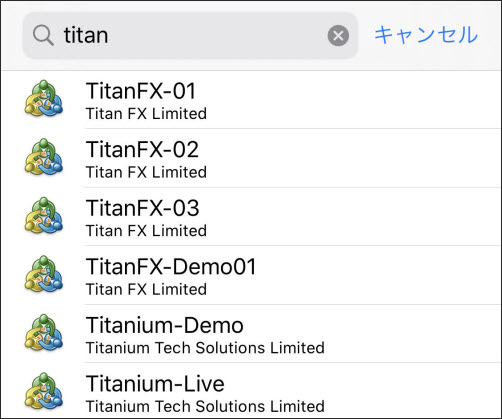
Task: Click Titanium Tech Solutions Limited under Titanium-Live
Action: (205, 406)
